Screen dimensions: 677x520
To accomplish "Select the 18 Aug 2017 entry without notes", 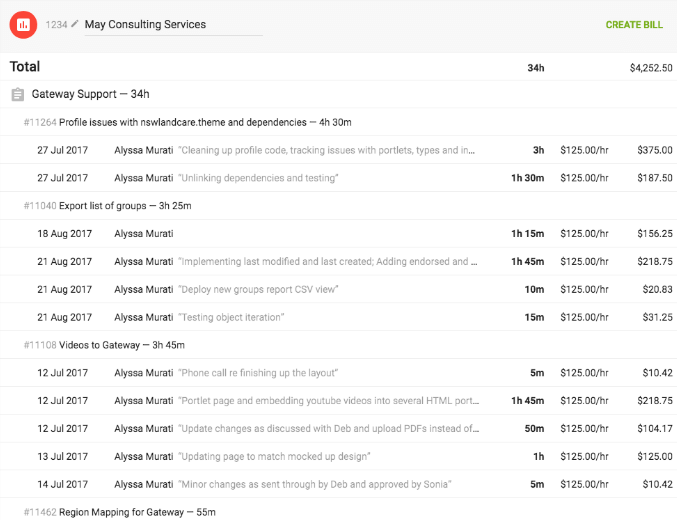I will click(x=338, y=234).
